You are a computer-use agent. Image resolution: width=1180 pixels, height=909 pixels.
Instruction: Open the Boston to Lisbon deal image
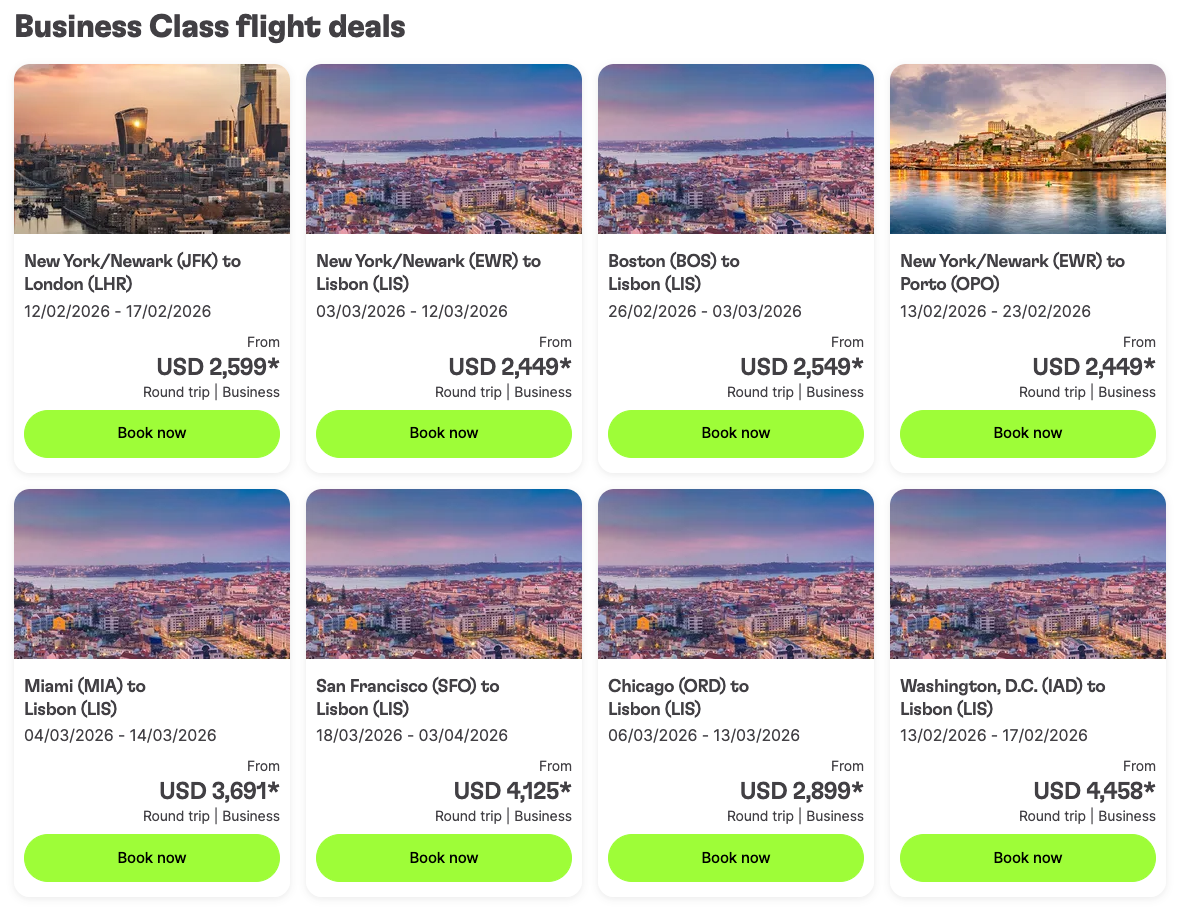[736, 148]
